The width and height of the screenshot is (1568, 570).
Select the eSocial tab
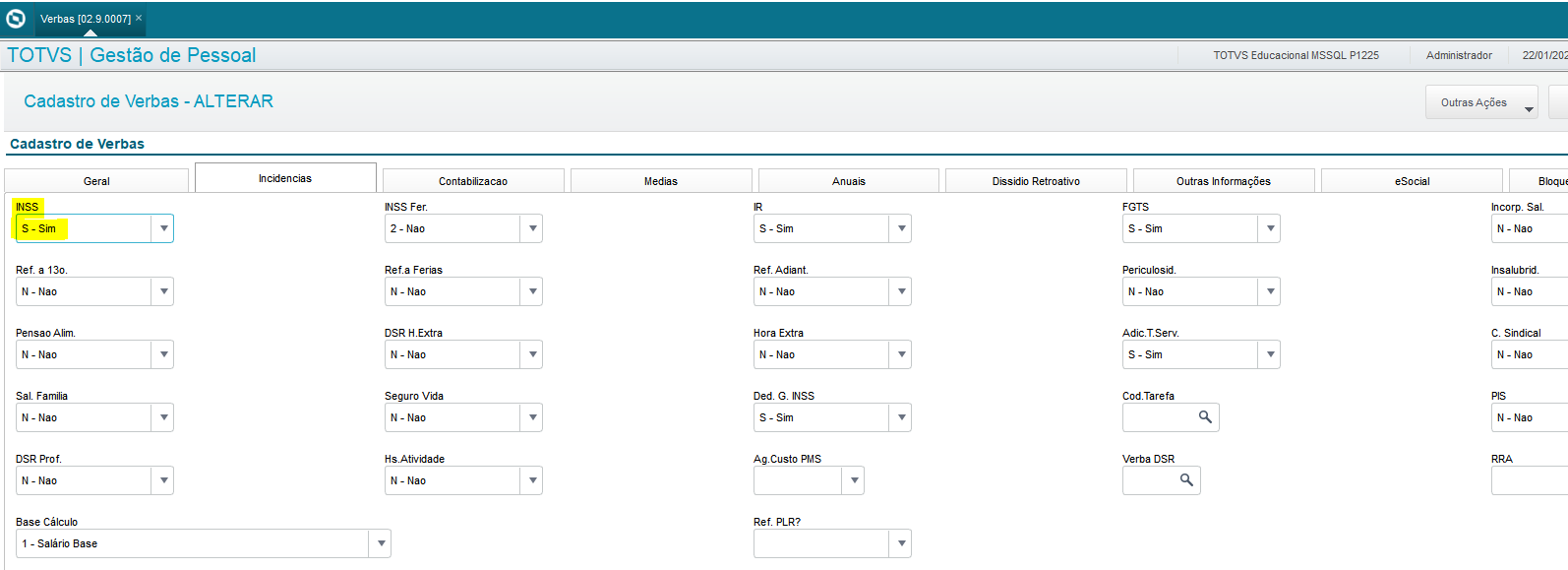pyautogui.click(x=1412, y=181)
